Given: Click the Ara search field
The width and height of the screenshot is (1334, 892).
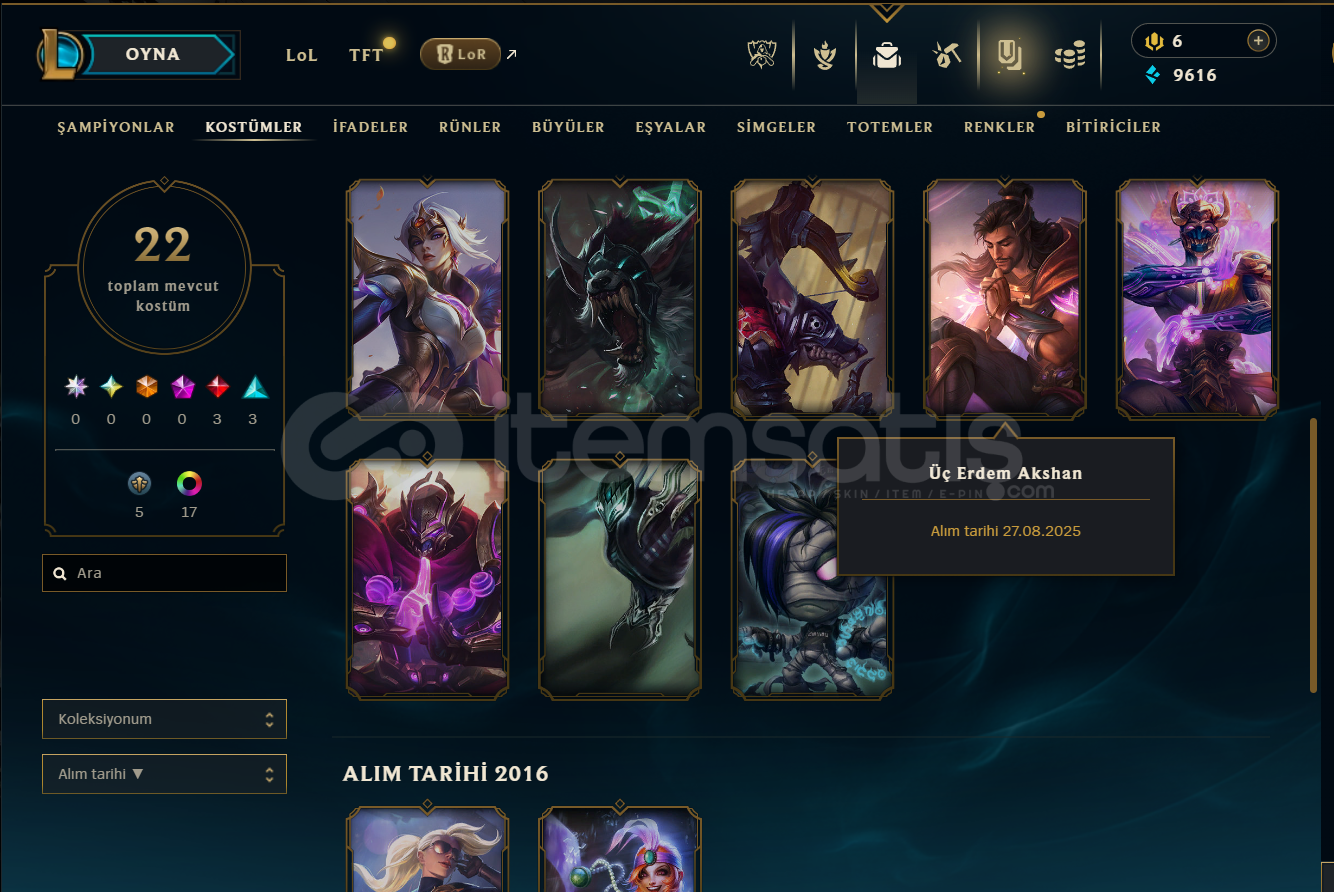Looking at the screenshot, I should coord(164,573).
